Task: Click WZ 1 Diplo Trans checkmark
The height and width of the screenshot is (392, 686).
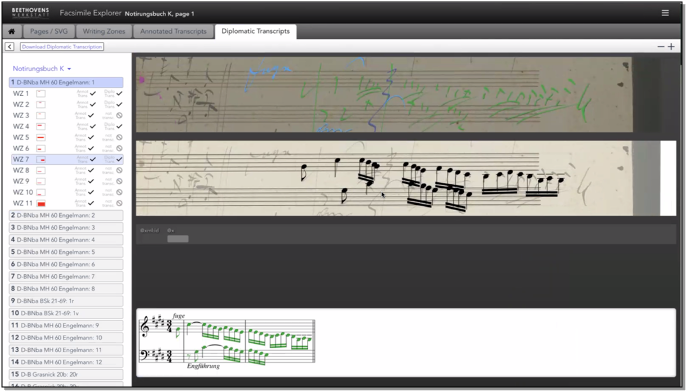Action: (x=119, y=93)
